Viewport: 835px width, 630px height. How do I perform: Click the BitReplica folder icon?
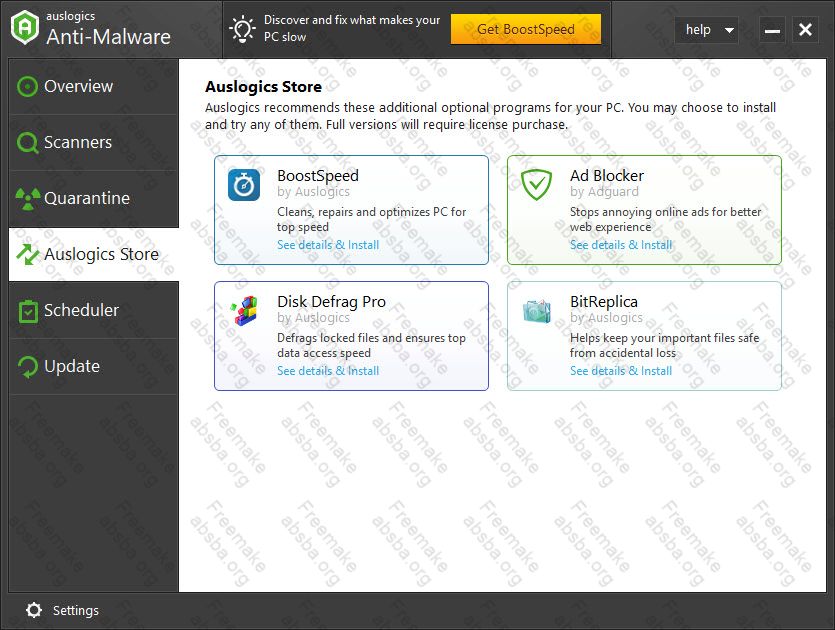pyautogui.click(x=536, y=311)
